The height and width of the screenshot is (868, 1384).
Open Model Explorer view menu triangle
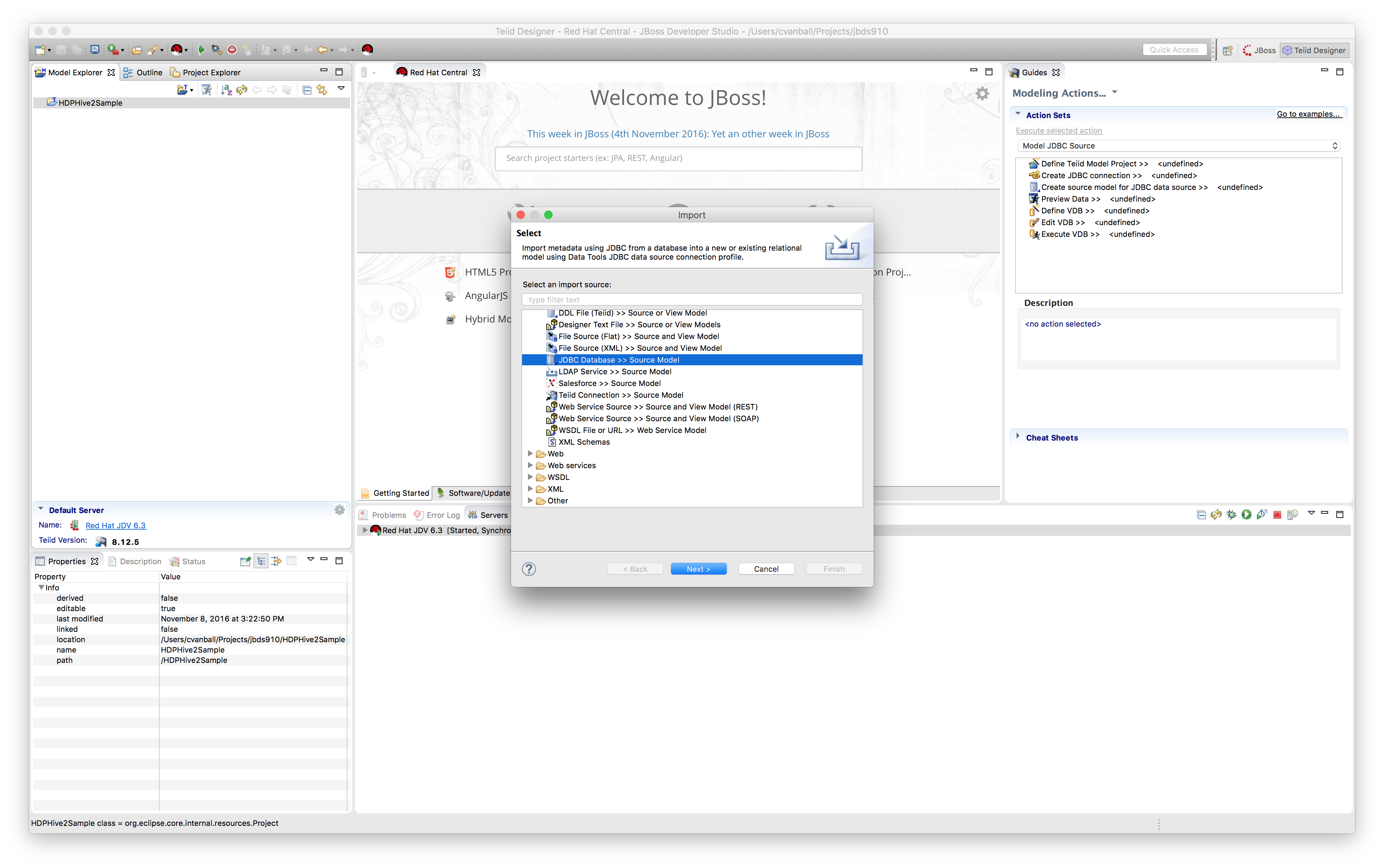[x=341, y=88]
